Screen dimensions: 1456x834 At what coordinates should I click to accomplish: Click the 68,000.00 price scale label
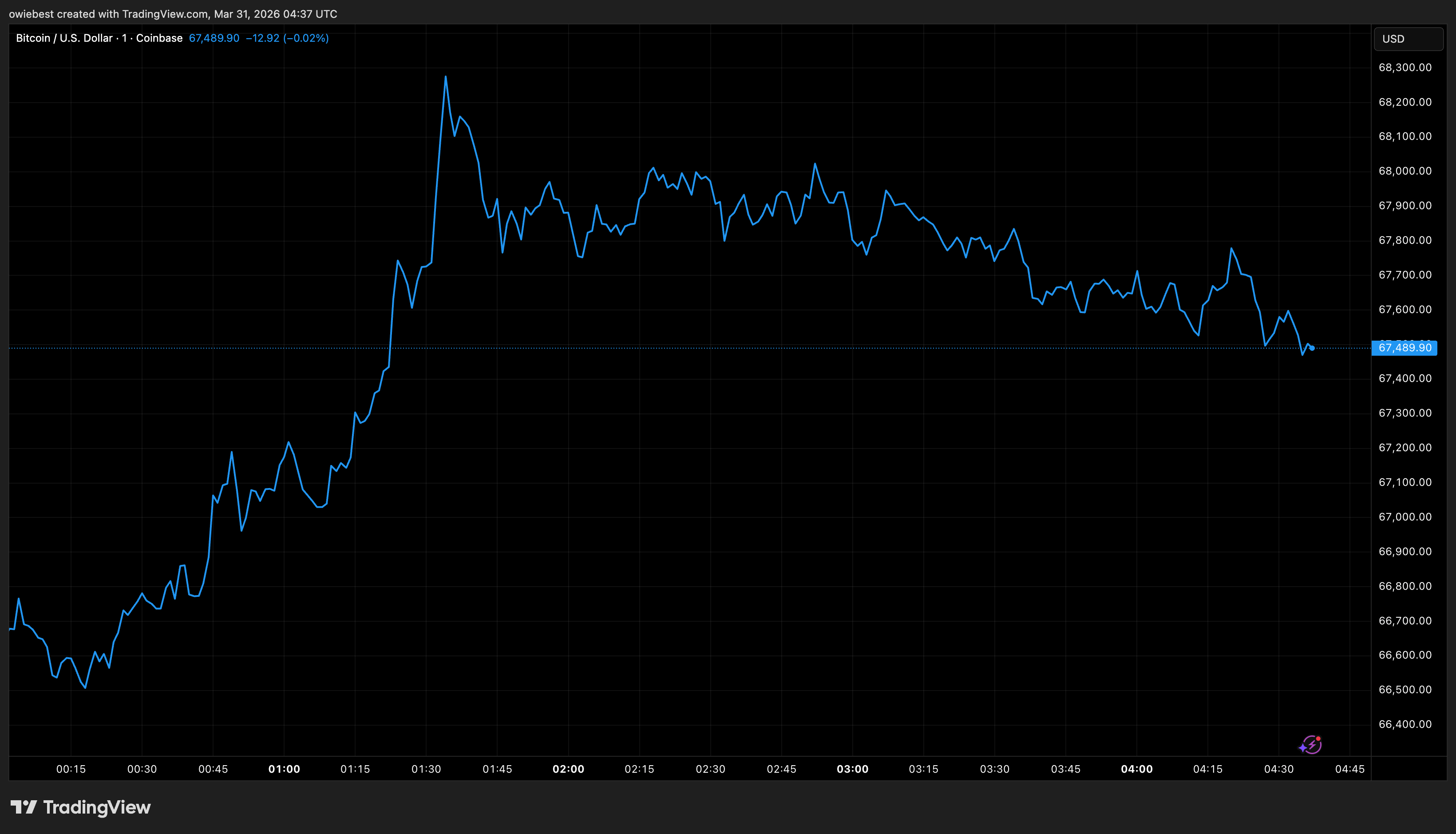pyautogui.click(x=1405, y=171)
